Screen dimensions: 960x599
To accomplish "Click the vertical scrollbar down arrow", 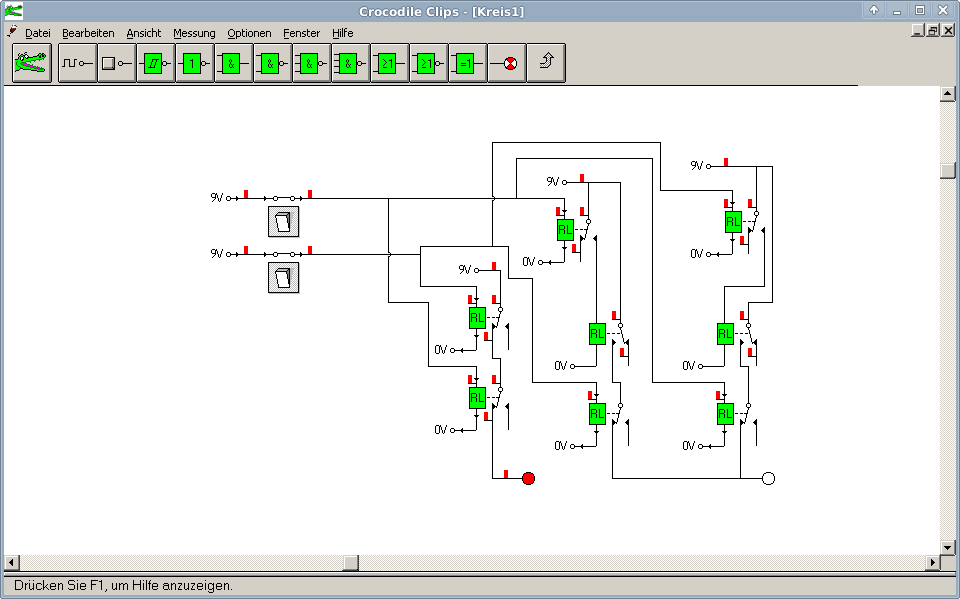I will [948, 547].
